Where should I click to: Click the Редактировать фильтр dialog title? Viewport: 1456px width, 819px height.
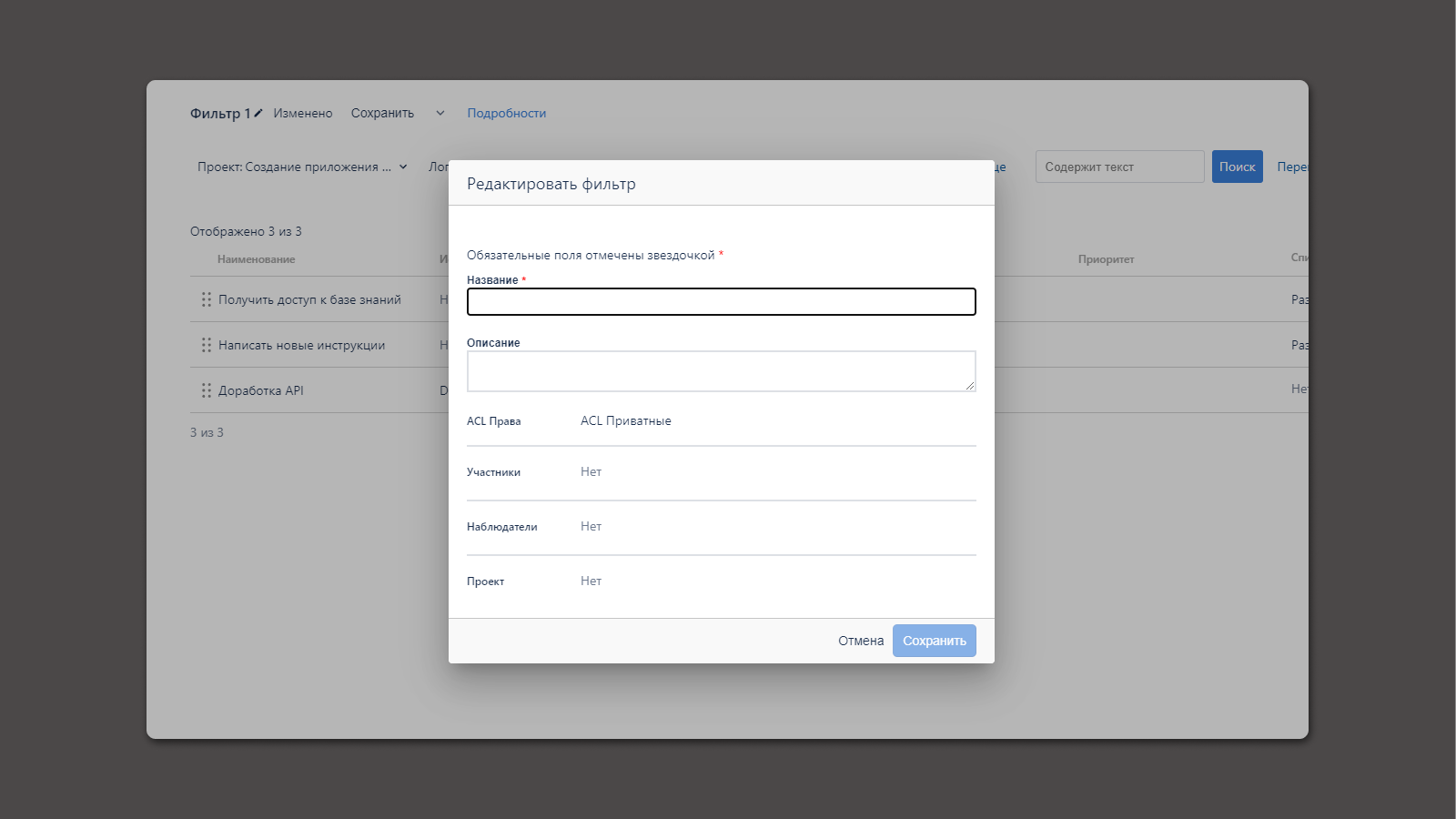coord(551,184)
